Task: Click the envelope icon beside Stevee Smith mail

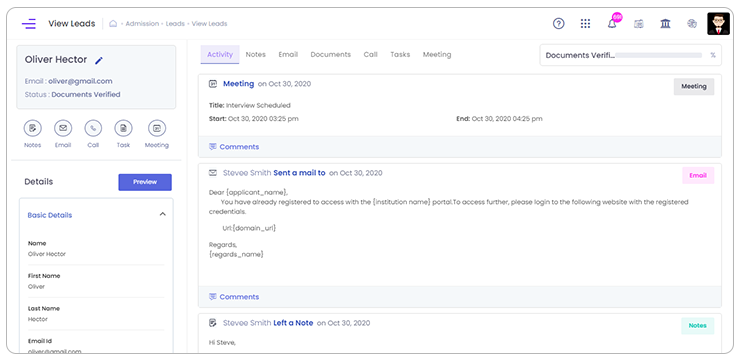Action: (213, 173)
